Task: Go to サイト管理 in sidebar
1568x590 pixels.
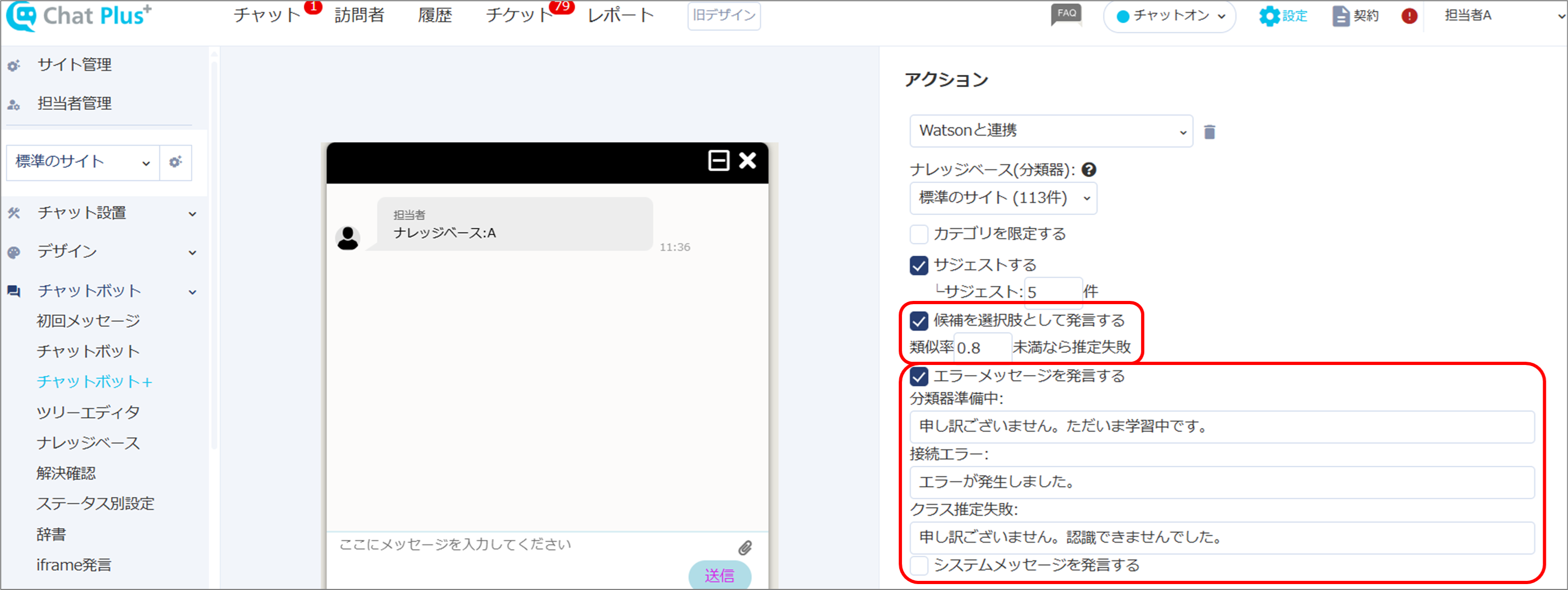Action: pyautogui.click(x=74, y=65)
